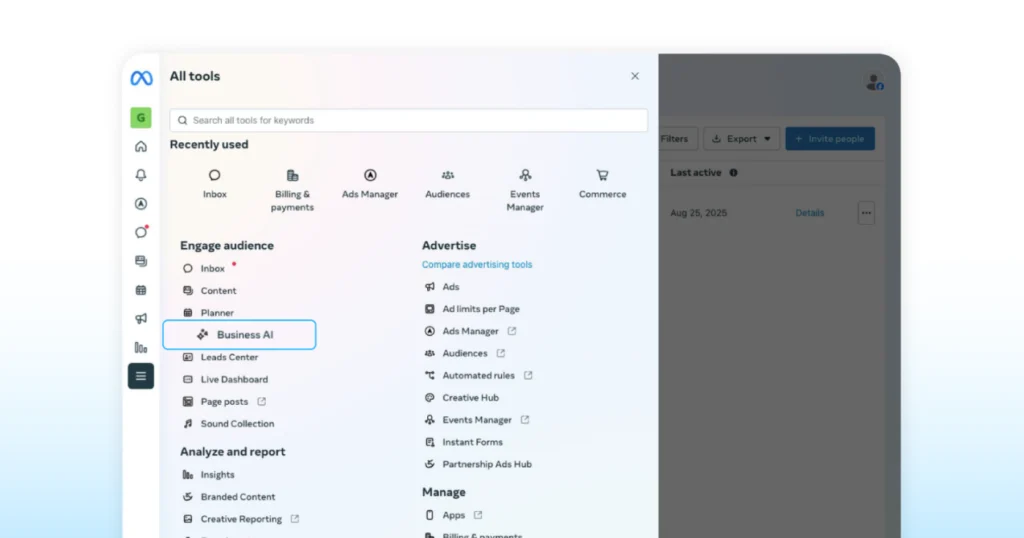Image resolution: width=1024 pixels, height=538 pixels.
Task: Open Page posts tool
Action: (x=224, y=402)
